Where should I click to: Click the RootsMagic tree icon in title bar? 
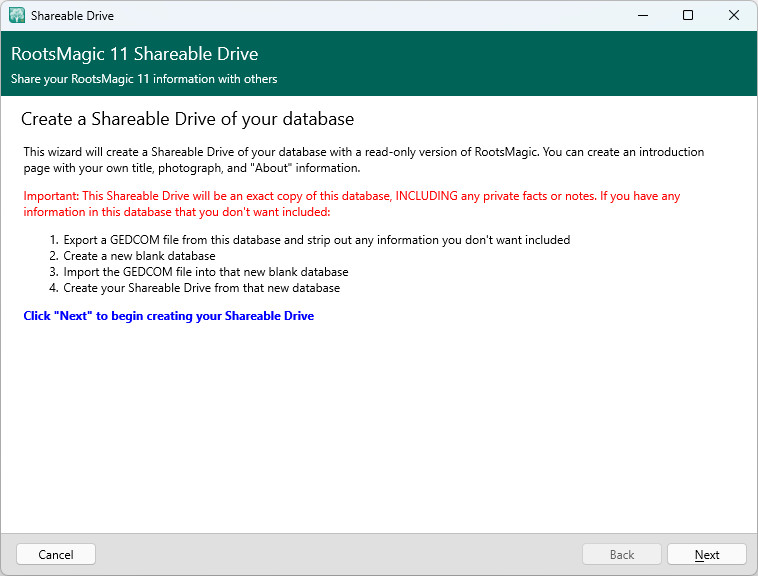17,15
